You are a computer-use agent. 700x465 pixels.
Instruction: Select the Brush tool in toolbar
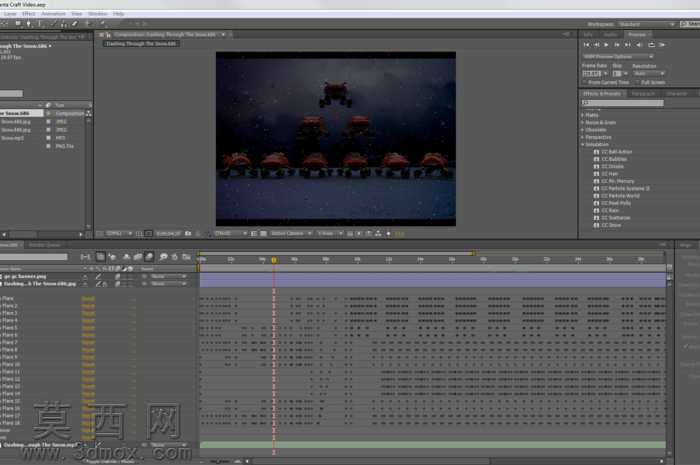coord(54,24)
